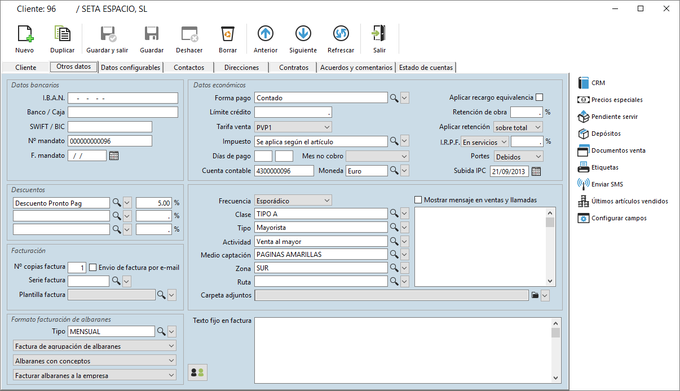Click the Texto fijo en factura text area
Viewport: 680px width, 391px height.
click(403, 350)
